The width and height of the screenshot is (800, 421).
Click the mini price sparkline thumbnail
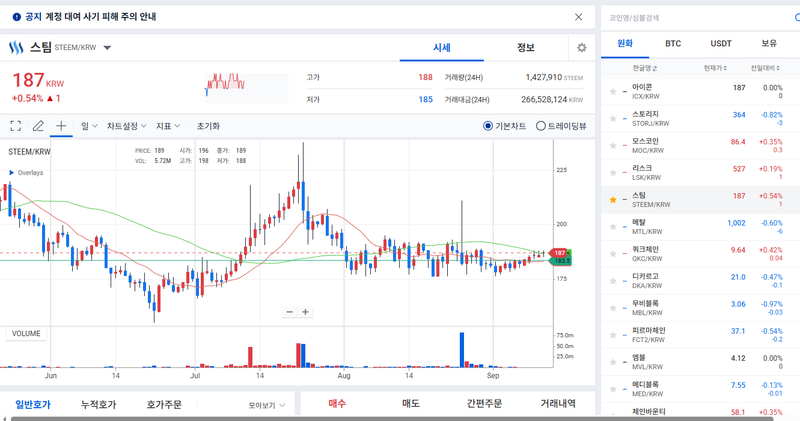[246, 88]
